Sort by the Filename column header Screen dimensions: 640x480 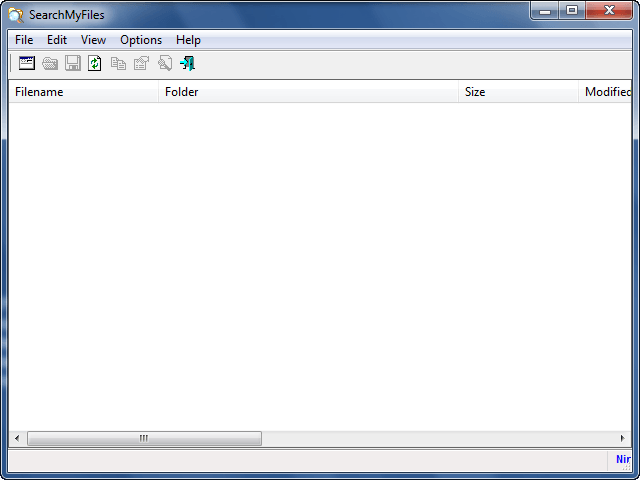pyautogui.click(x=83, y=92)
